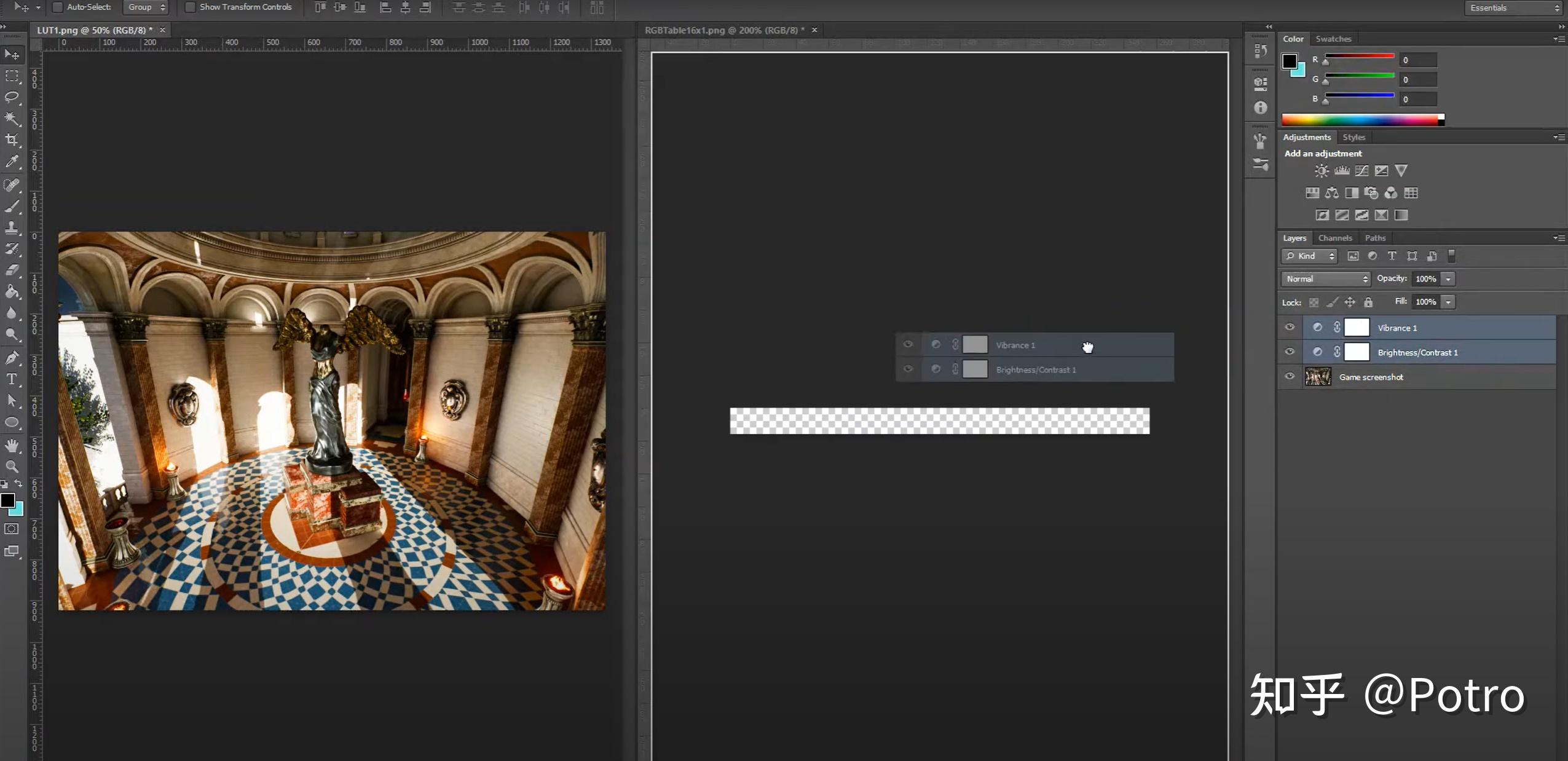
Task: Switch to RGBTable16x1.png document tab
Action: point(723,30)
